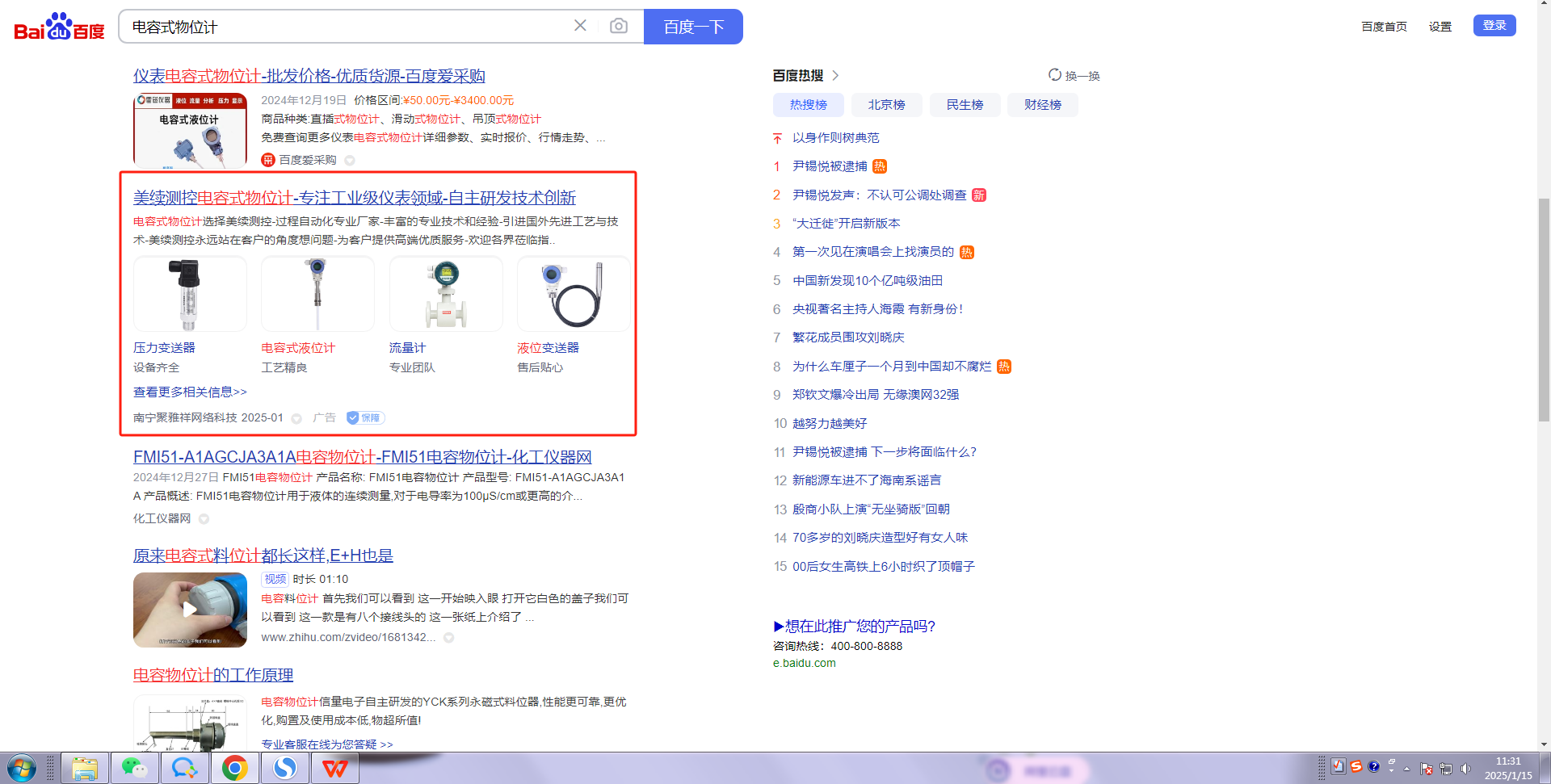
Task: Click the first result's 电容式液位计 thumbnail image
Action: pos(190,131)
